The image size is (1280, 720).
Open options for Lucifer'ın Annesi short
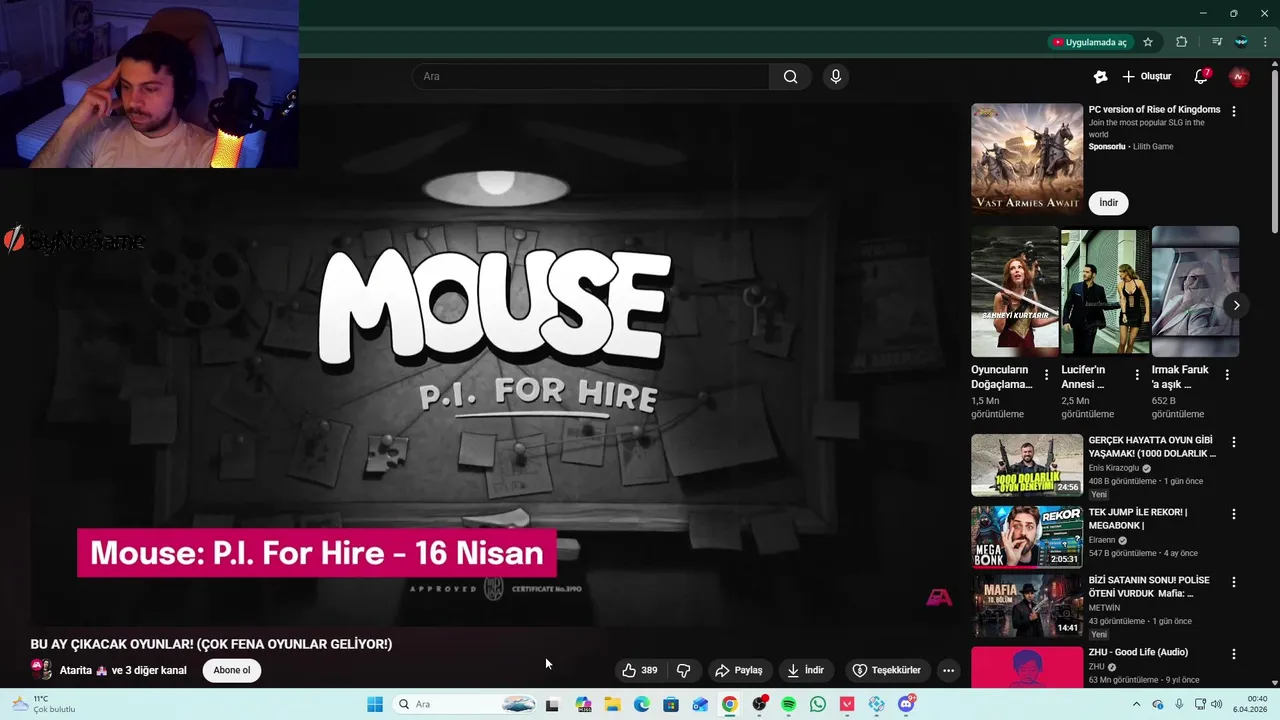pos(1136,375)
